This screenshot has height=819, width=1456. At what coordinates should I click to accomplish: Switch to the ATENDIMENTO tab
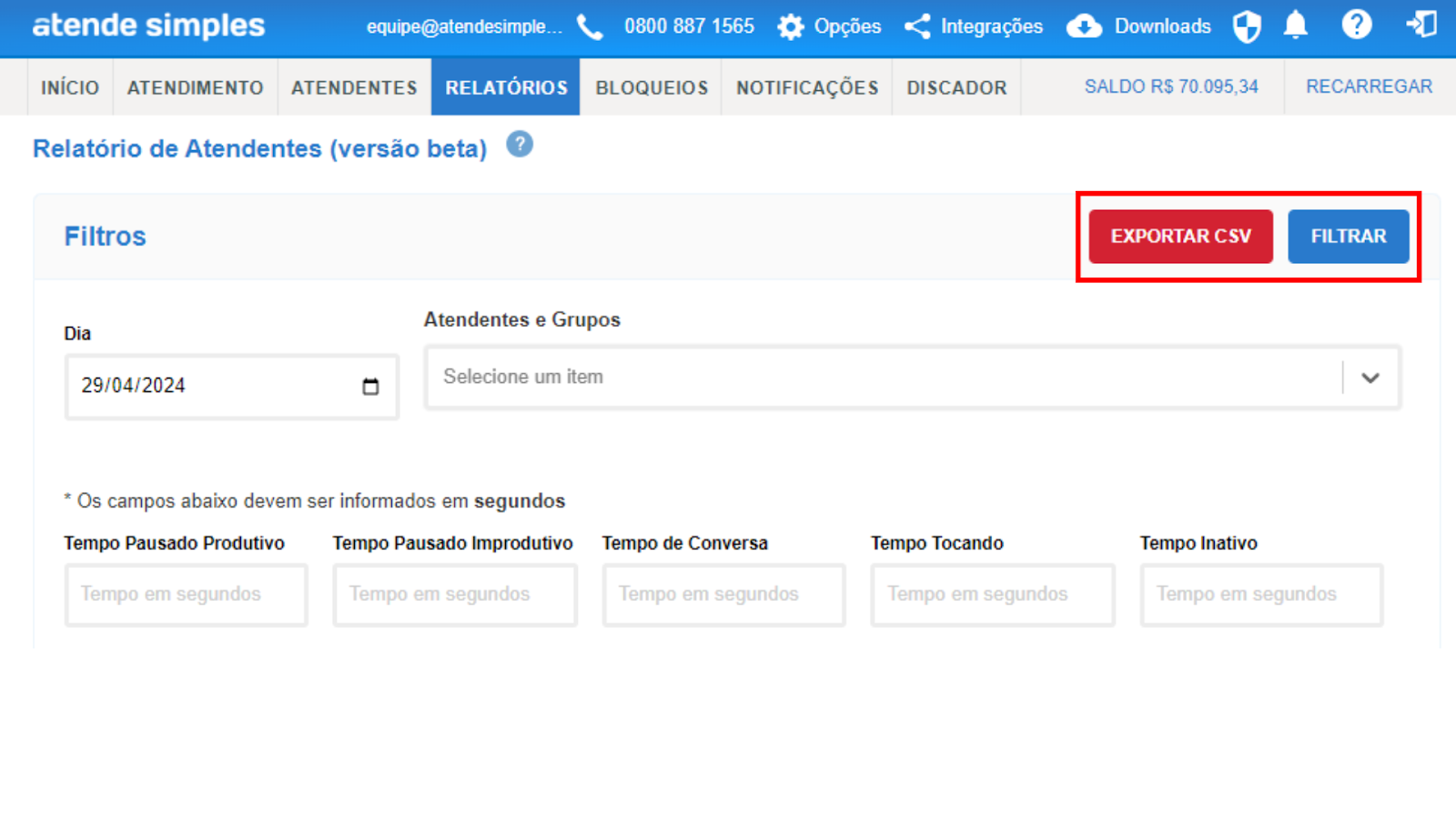tap(195, 87)
